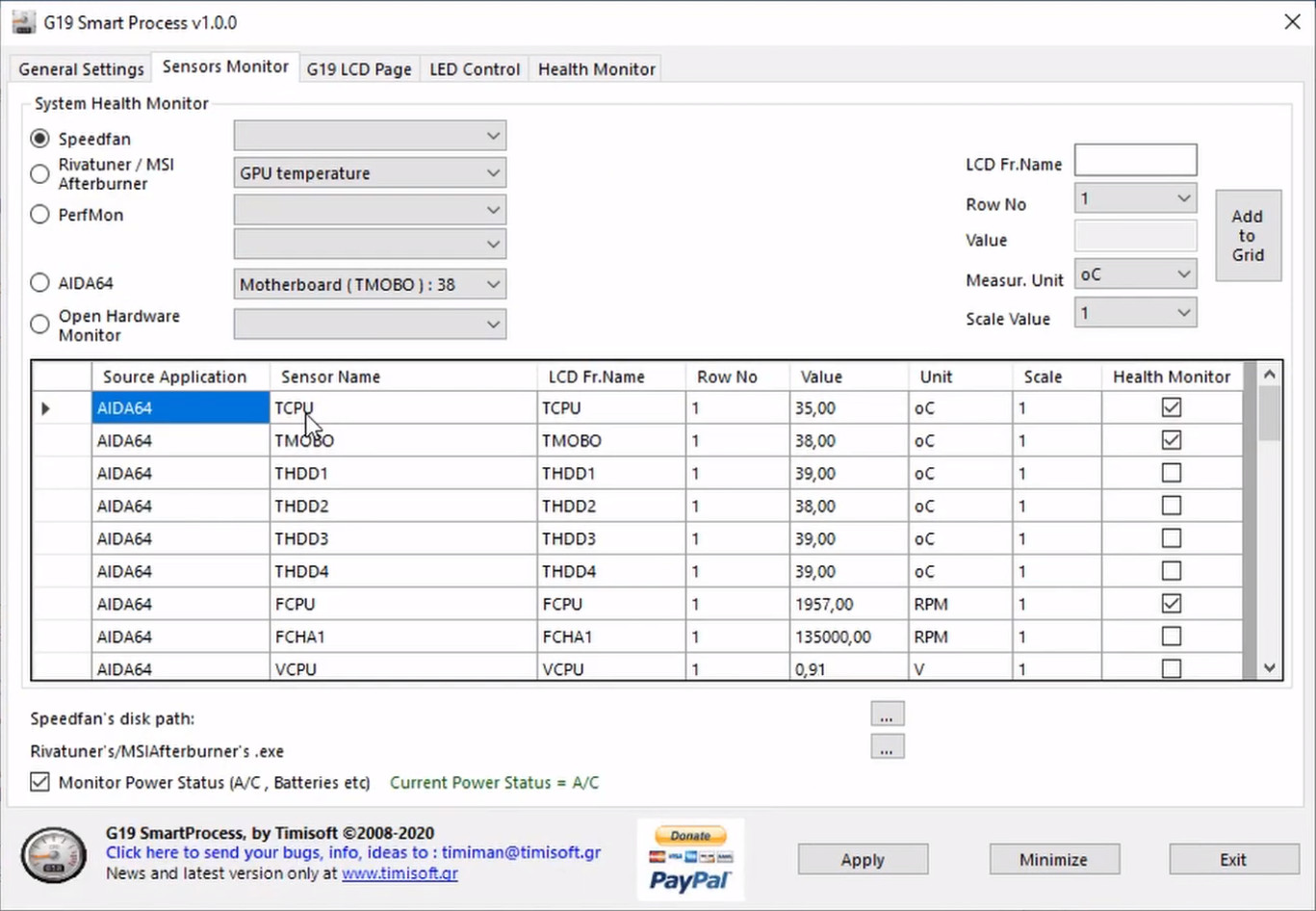Open the second PerfMon dropdown
The width and height of the screenshot is (1316, 911).
[370, 245]
